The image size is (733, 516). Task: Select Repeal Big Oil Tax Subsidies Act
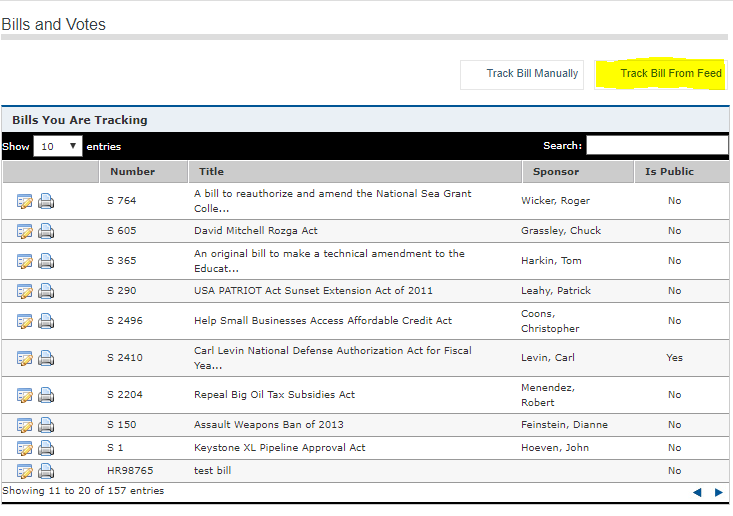tap(274, 394)
